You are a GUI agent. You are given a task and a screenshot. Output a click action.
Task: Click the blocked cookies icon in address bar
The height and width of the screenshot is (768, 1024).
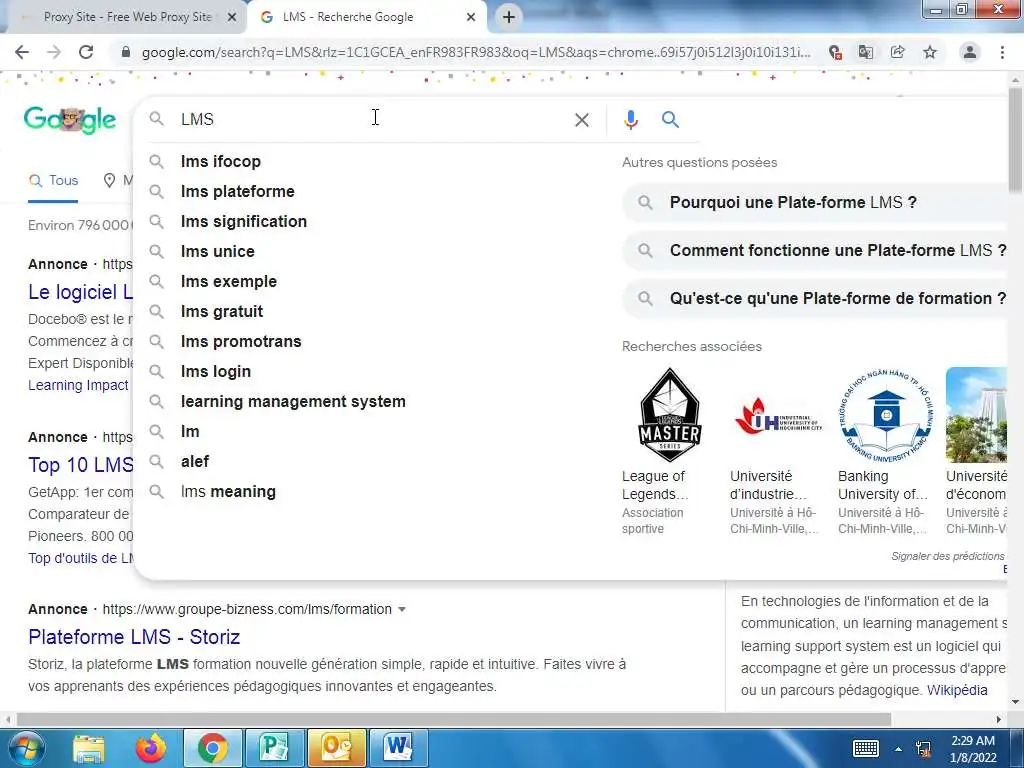click(835, 52)
